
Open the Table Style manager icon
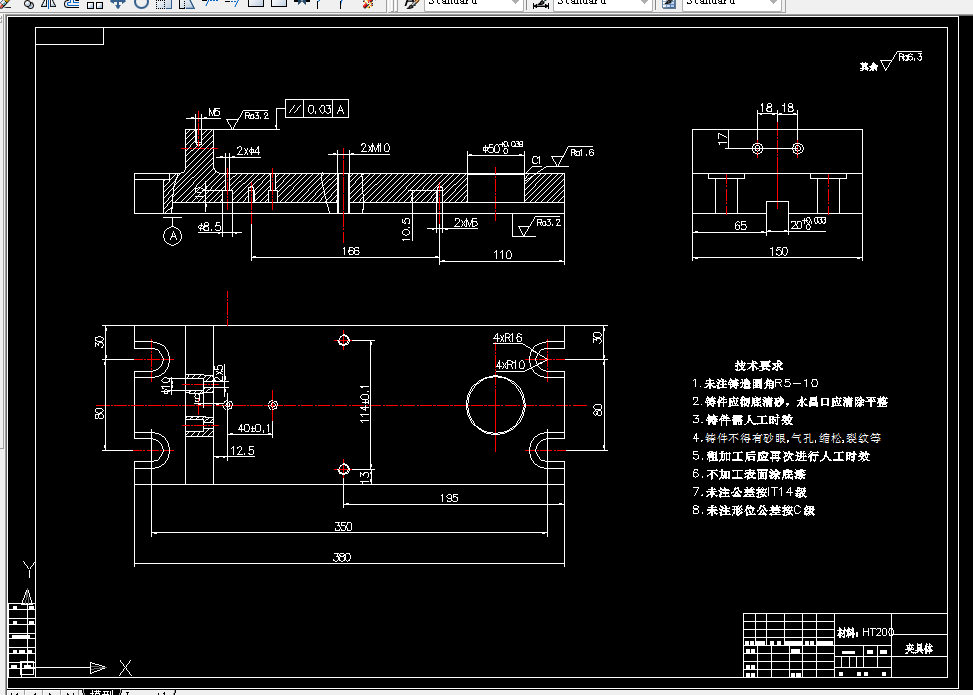pyautogui.click(x=669, y=3)
